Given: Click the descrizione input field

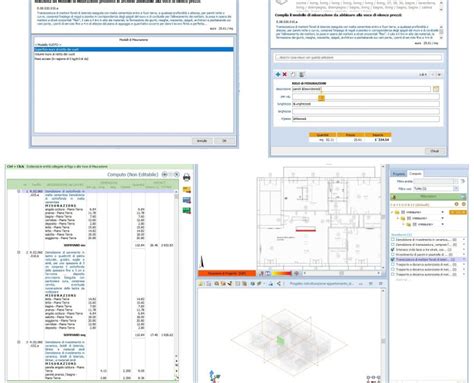Looking at the screenshot, I should pyautogui.click(x=361, y=89).
